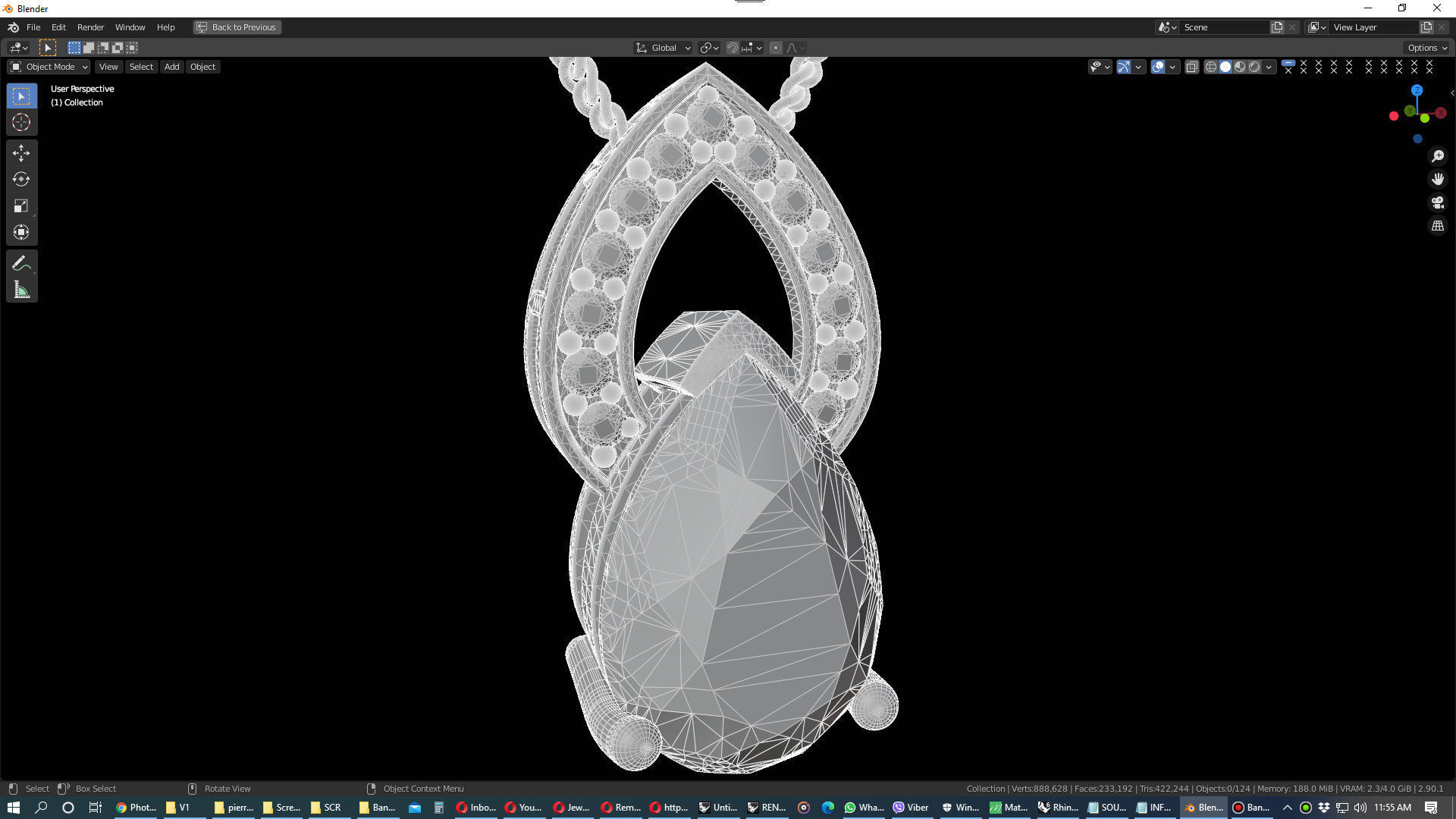Click the Scene name field
This screenshot has width=1456, height=819.
1225,27
